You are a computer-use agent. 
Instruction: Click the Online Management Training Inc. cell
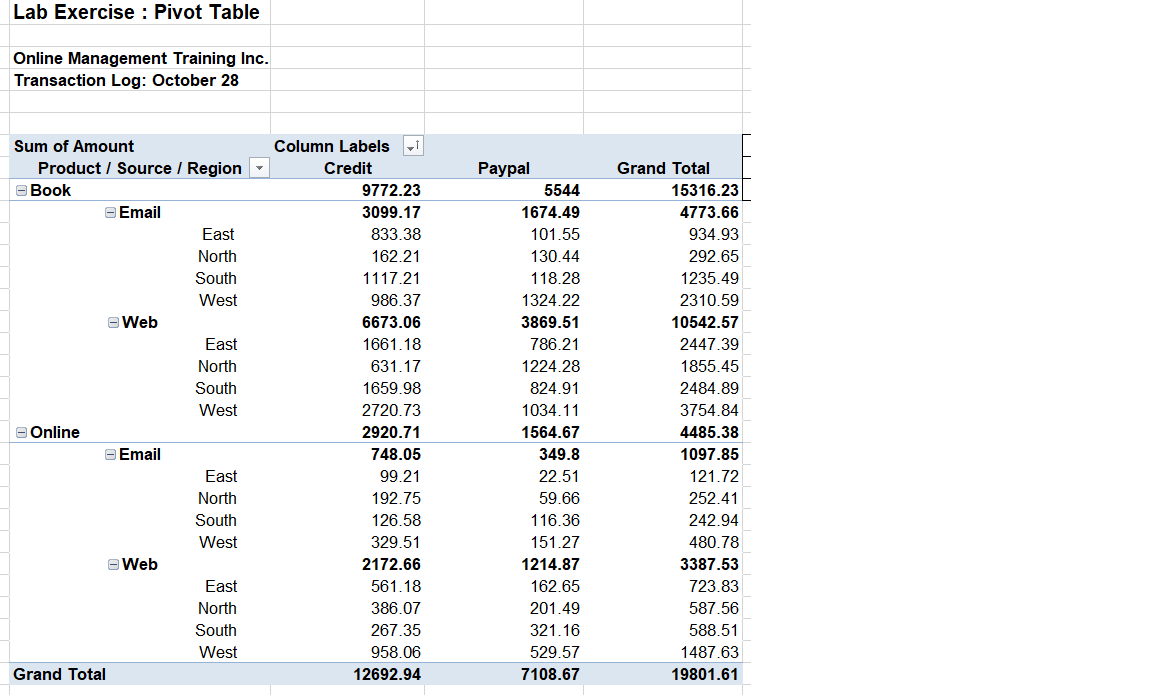click(140, 58)
